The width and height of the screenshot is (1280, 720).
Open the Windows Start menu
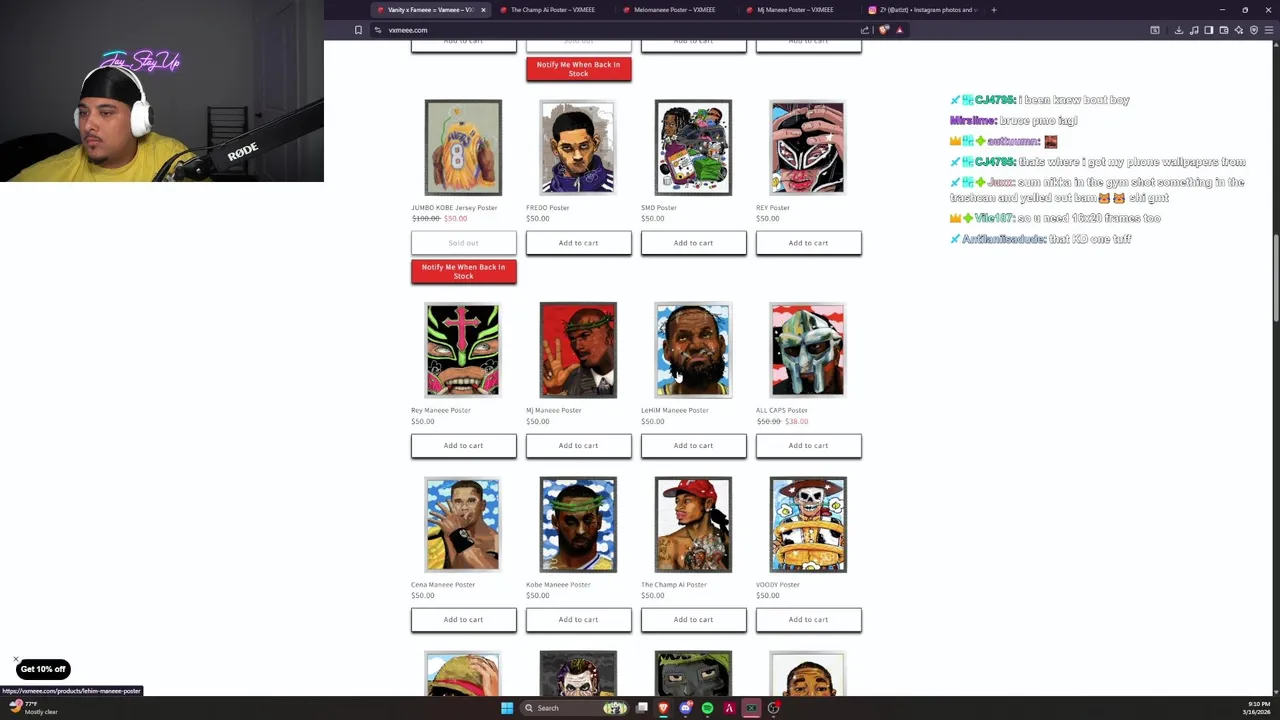507,708
